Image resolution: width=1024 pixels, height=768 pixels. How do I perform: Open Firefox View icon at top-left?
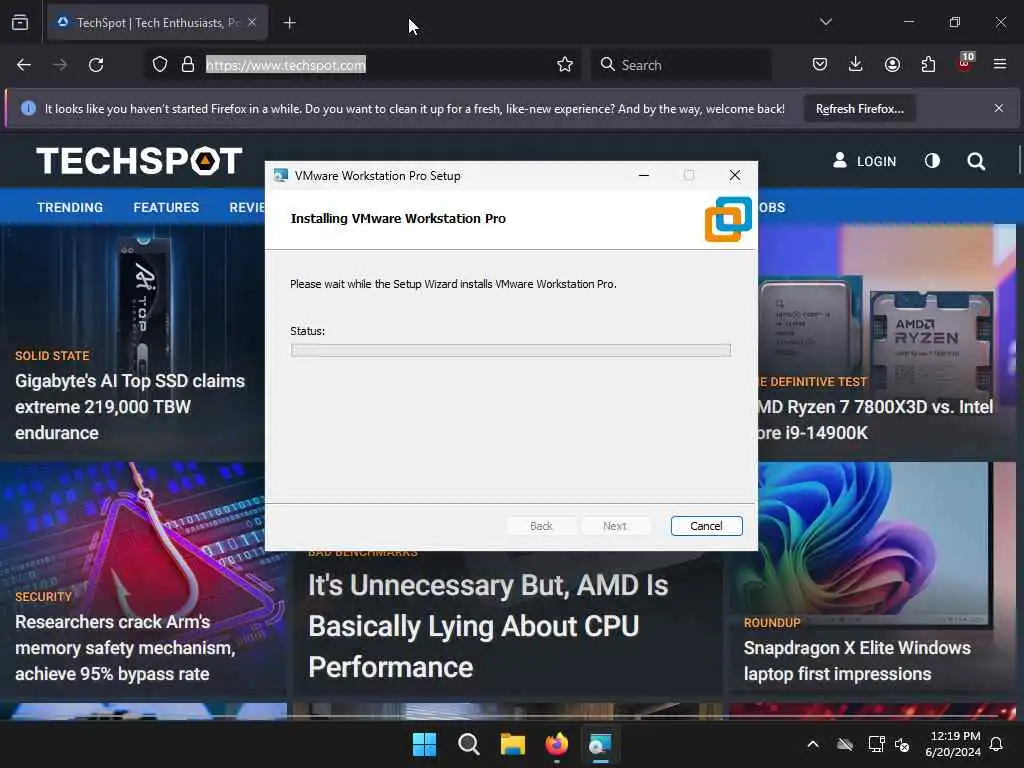pyautogui.click(x=20, y=23)
